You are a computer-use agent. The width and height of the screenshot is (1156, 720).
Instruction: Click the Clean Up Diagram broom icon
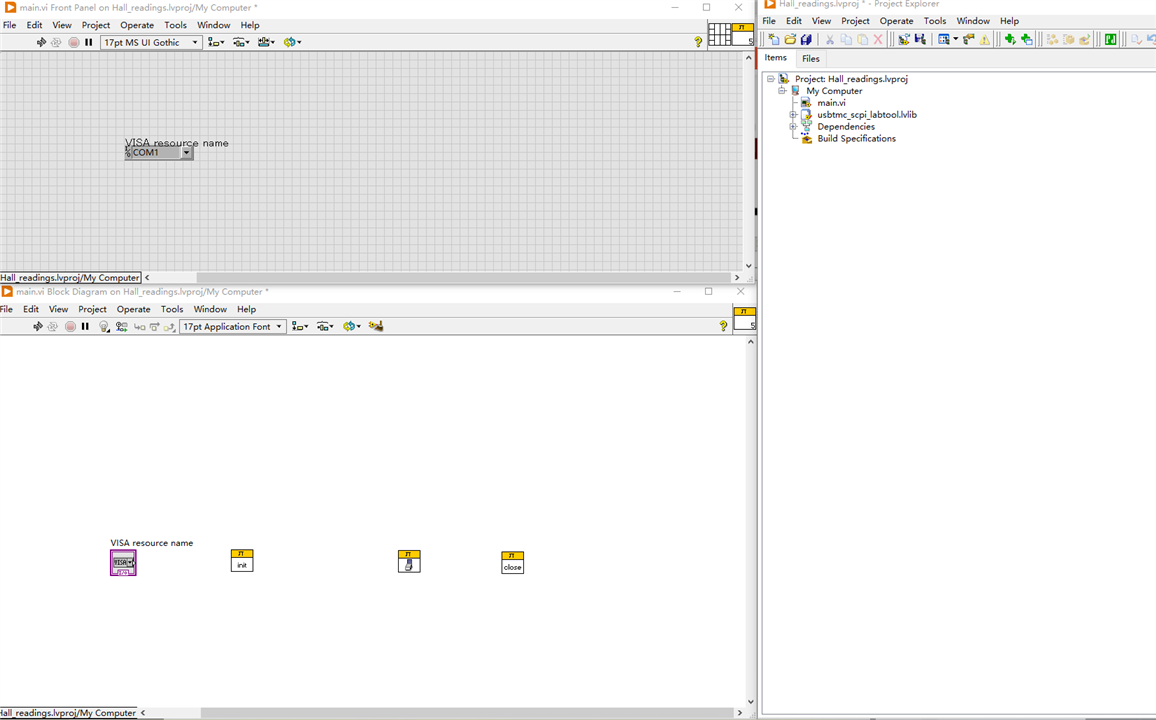[x=376, y=326]
